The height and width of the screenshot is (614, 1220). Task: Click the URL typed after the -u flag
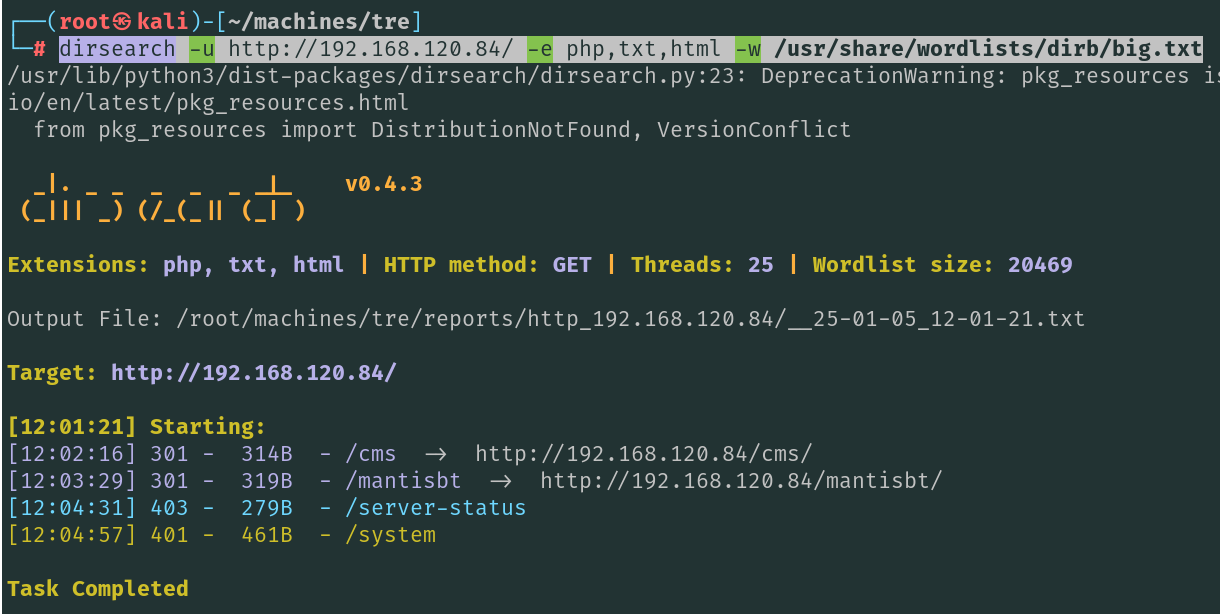(x=371, y=48)
